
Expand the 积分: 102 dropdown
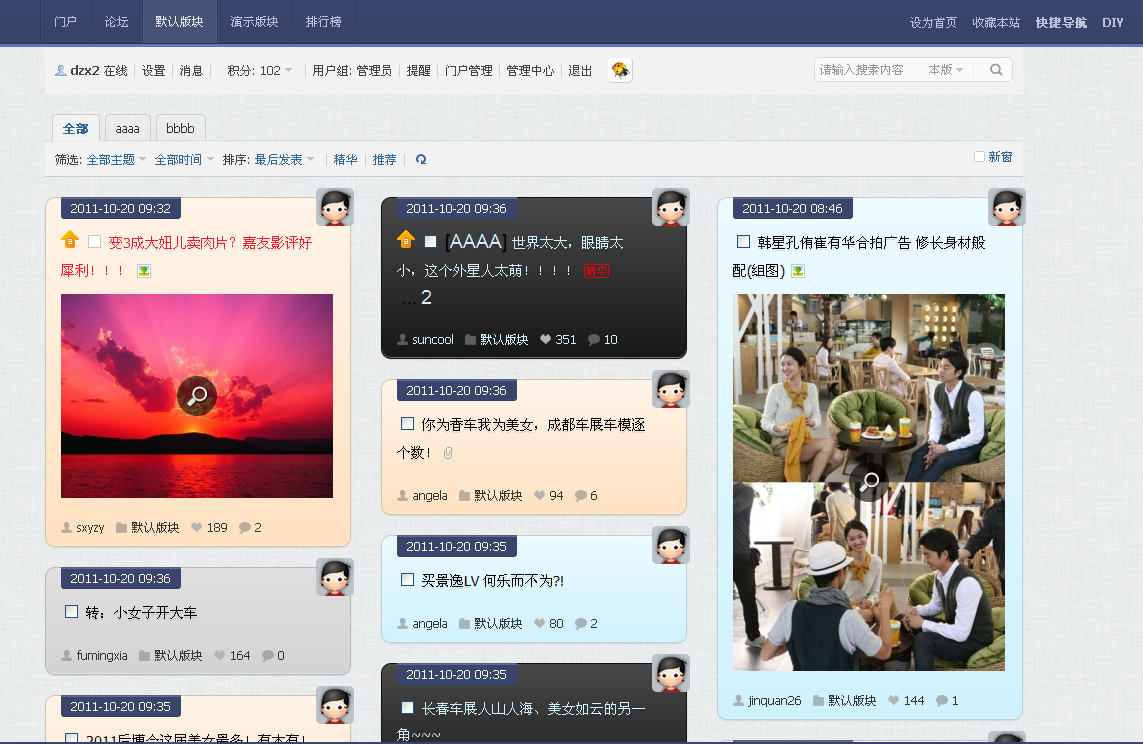(x=260, y=71)
